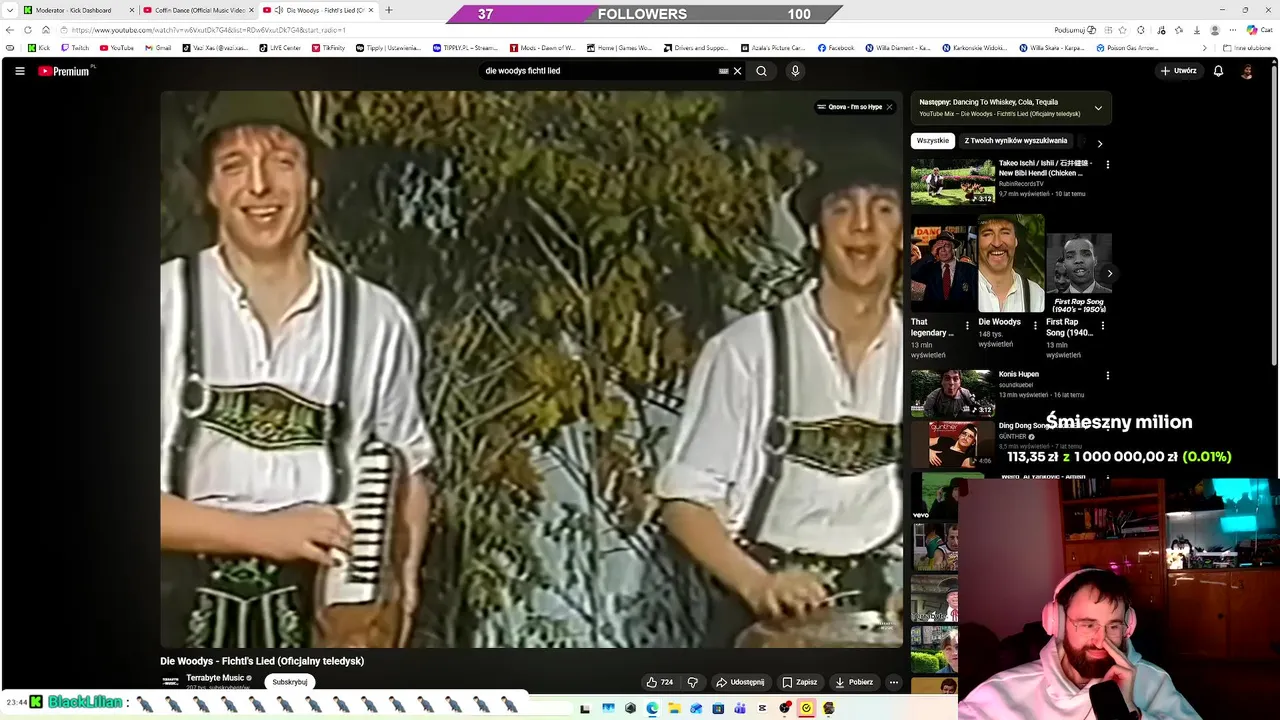Open the CapCut icon in the taskbar
The width and height of the screenshot is (1280, 720).
(762, 708)
